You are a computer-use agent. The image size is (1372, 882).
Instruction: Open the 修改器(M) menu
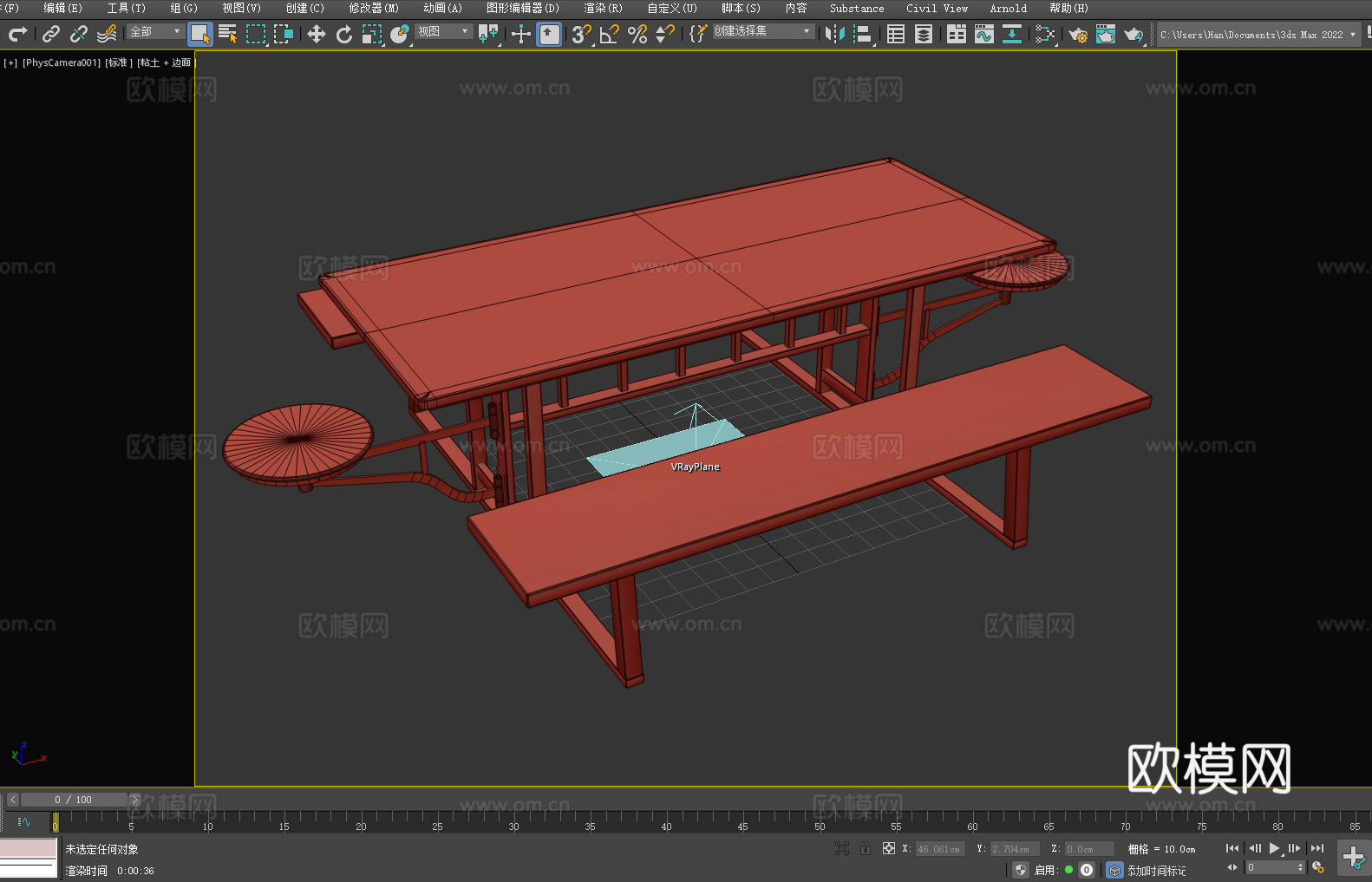pos(374,8)
